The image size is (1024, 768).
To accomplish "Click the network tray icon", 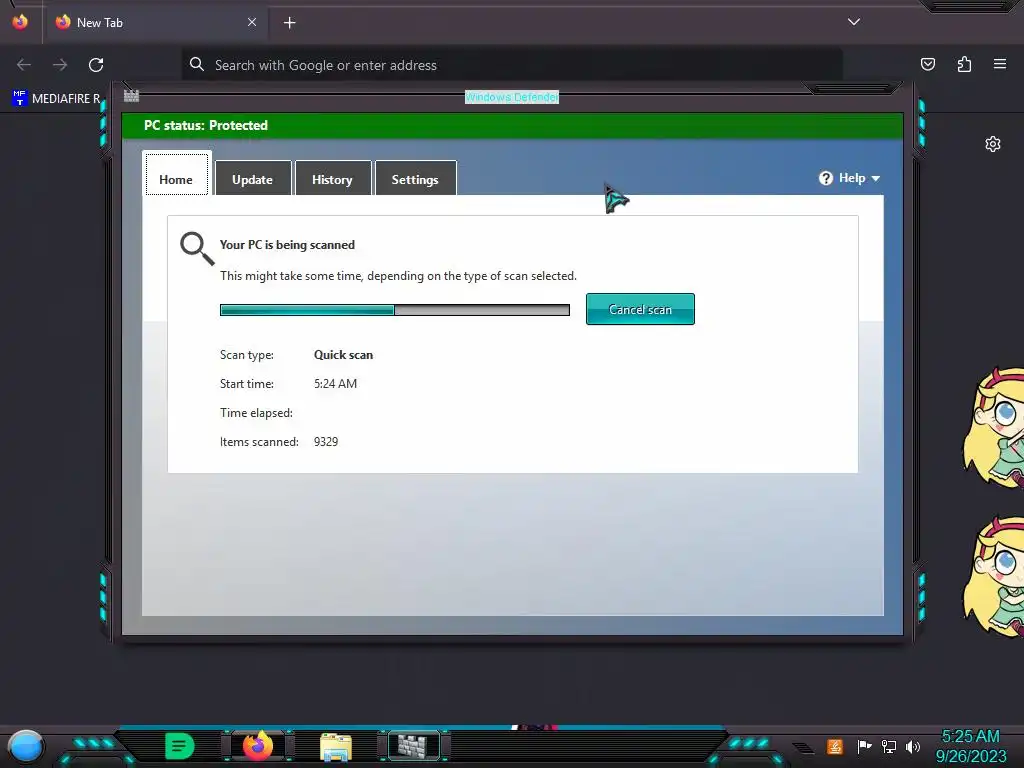I will (889, 746).
